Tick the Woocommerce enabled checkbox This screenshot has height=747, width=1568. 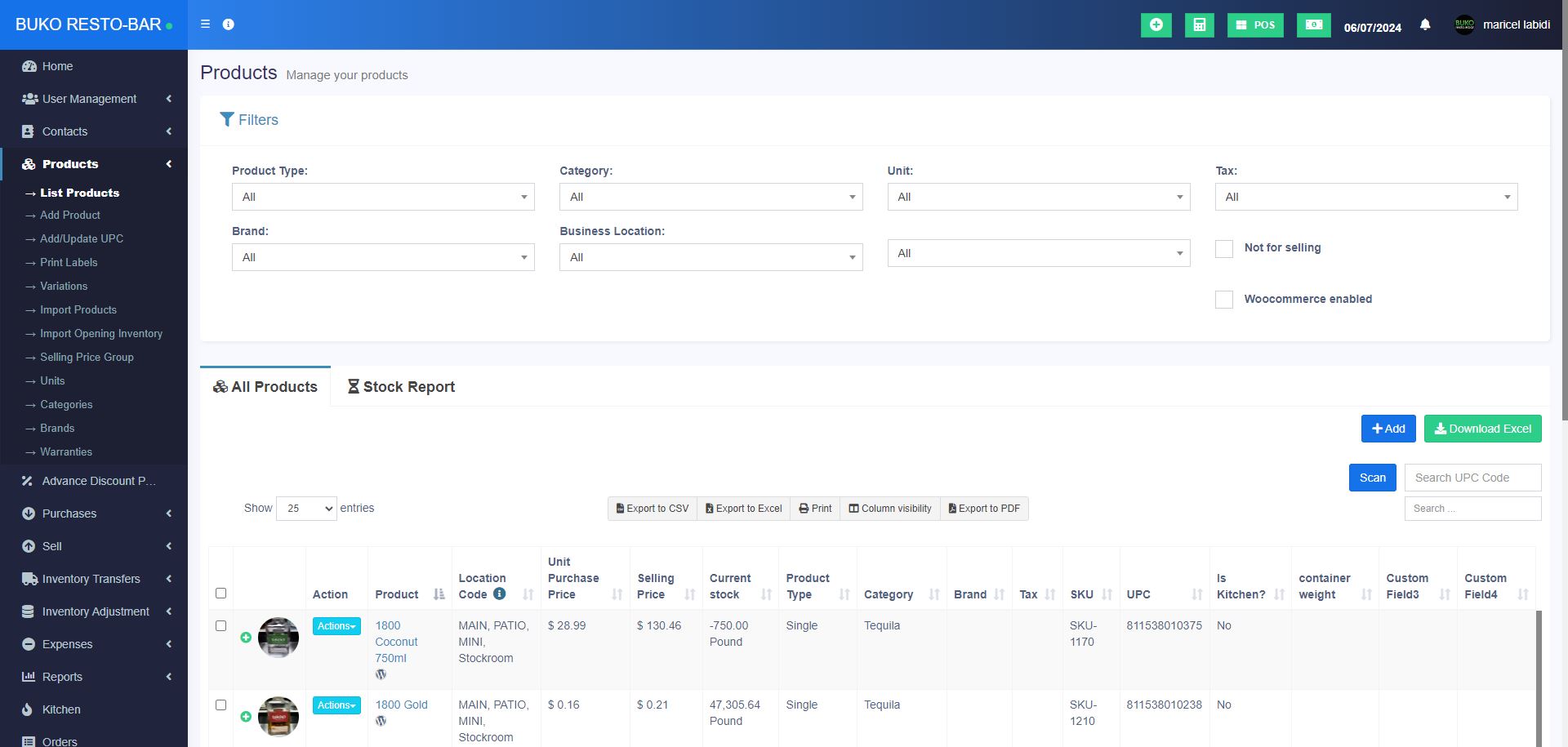1224,300
